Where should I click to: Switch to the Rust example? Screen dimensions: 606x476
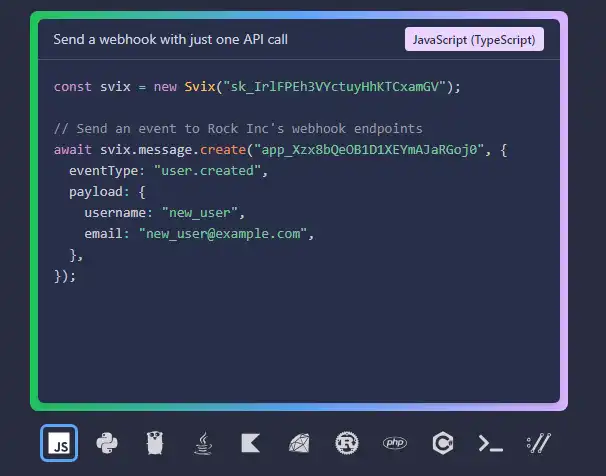click(x=347, y=443)
